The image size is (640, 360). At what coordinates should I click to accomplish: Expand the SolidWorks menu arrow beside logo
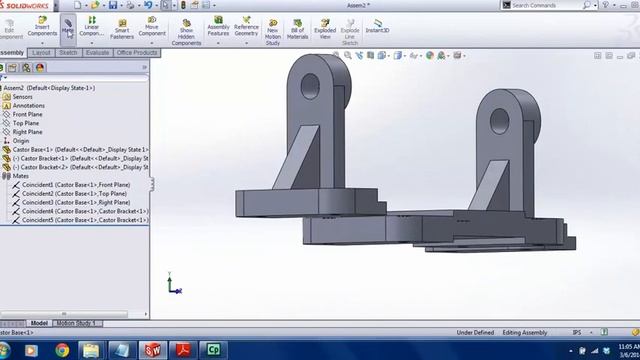point(56,5)
